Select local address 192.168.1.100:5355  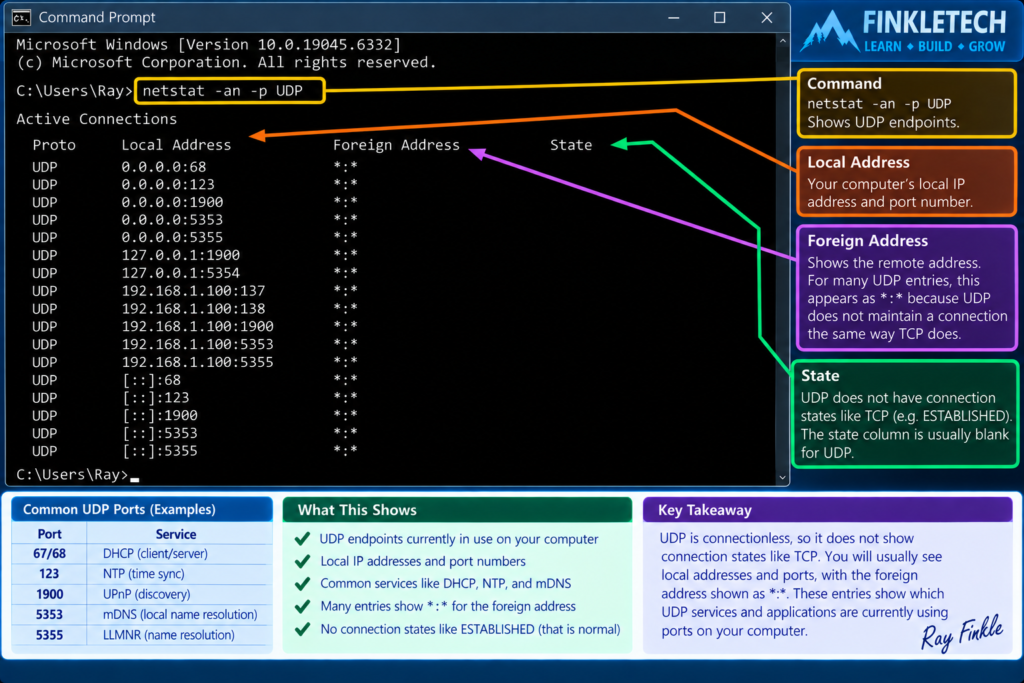pos(198,362)
